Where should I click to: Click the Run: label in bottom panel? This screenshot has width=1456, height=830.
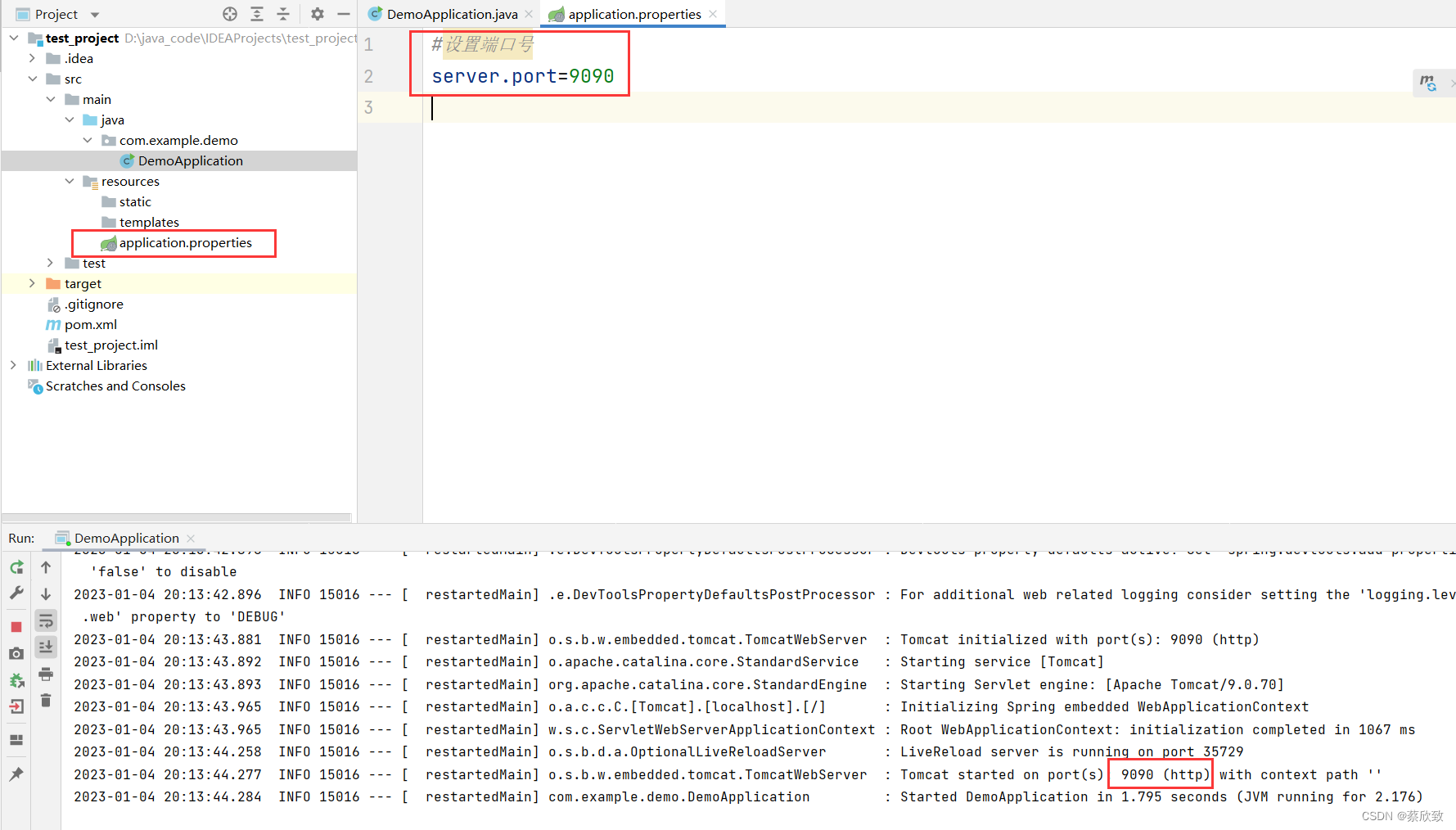point(21,538)
